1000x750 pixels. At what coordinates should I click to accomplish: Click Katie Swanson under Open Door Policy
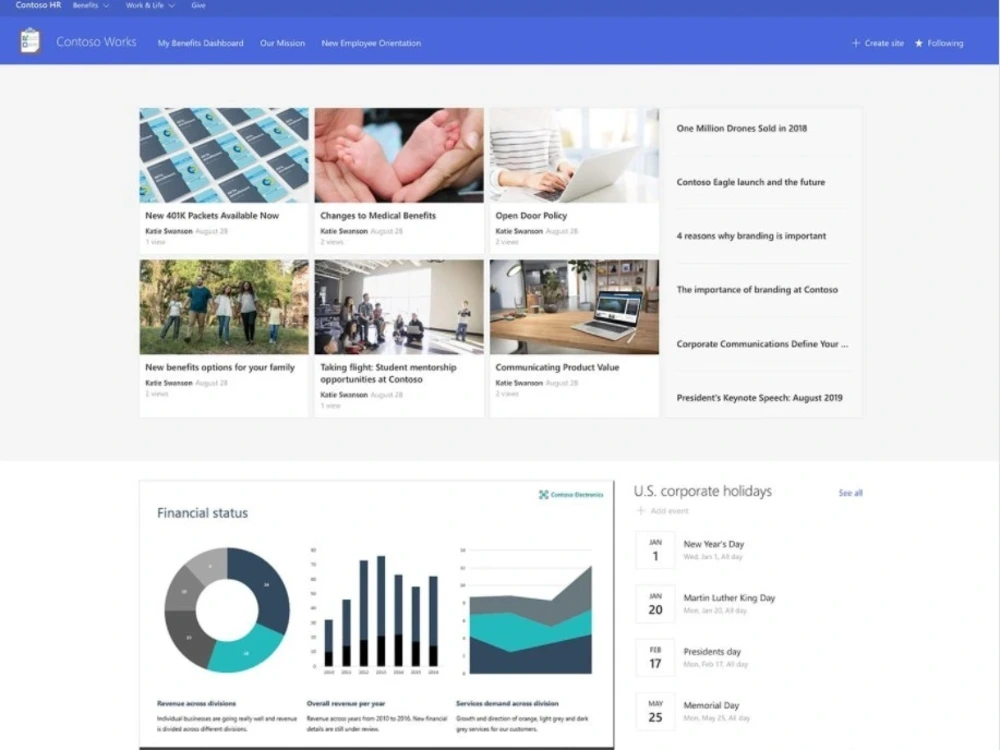(x=519, y=231)
